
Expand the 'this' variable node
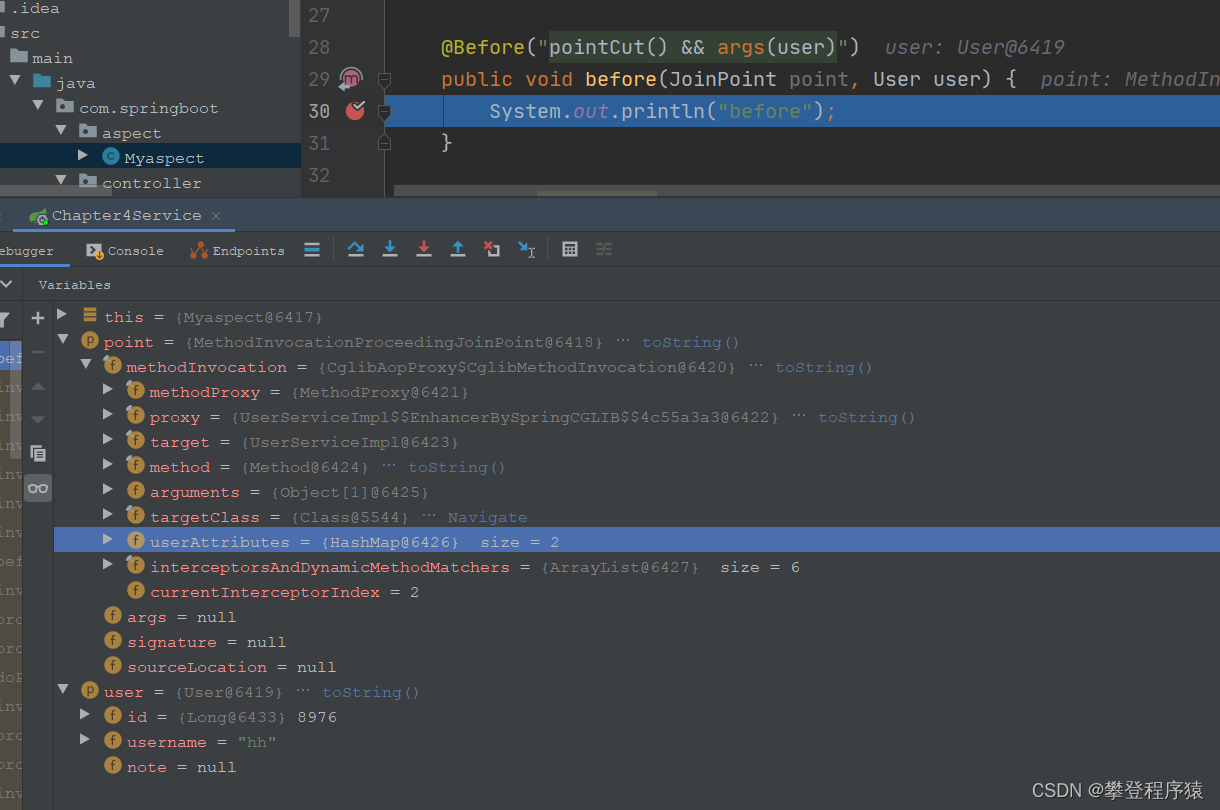coord(62,315)
